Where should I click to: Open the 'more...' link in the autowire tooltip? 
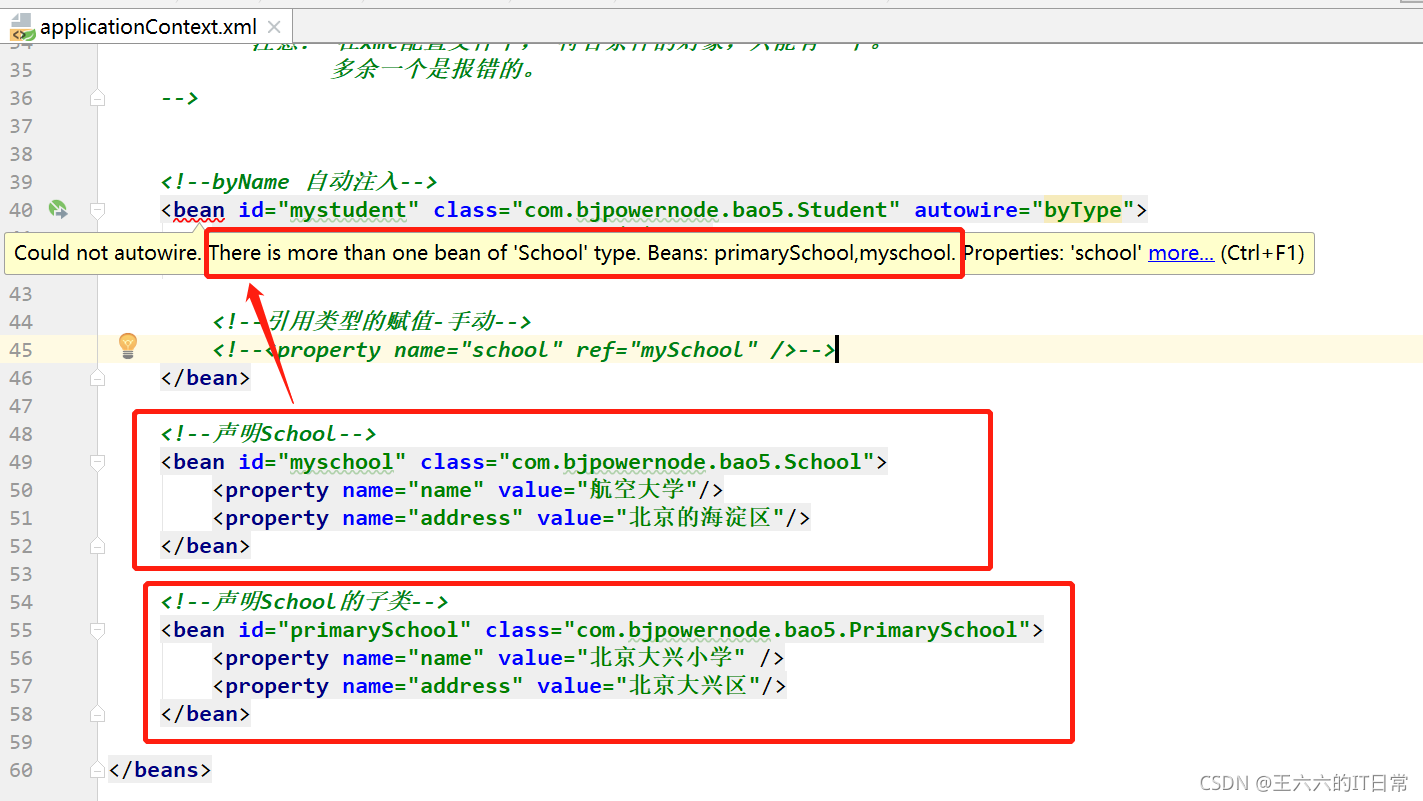(1181, 253)
